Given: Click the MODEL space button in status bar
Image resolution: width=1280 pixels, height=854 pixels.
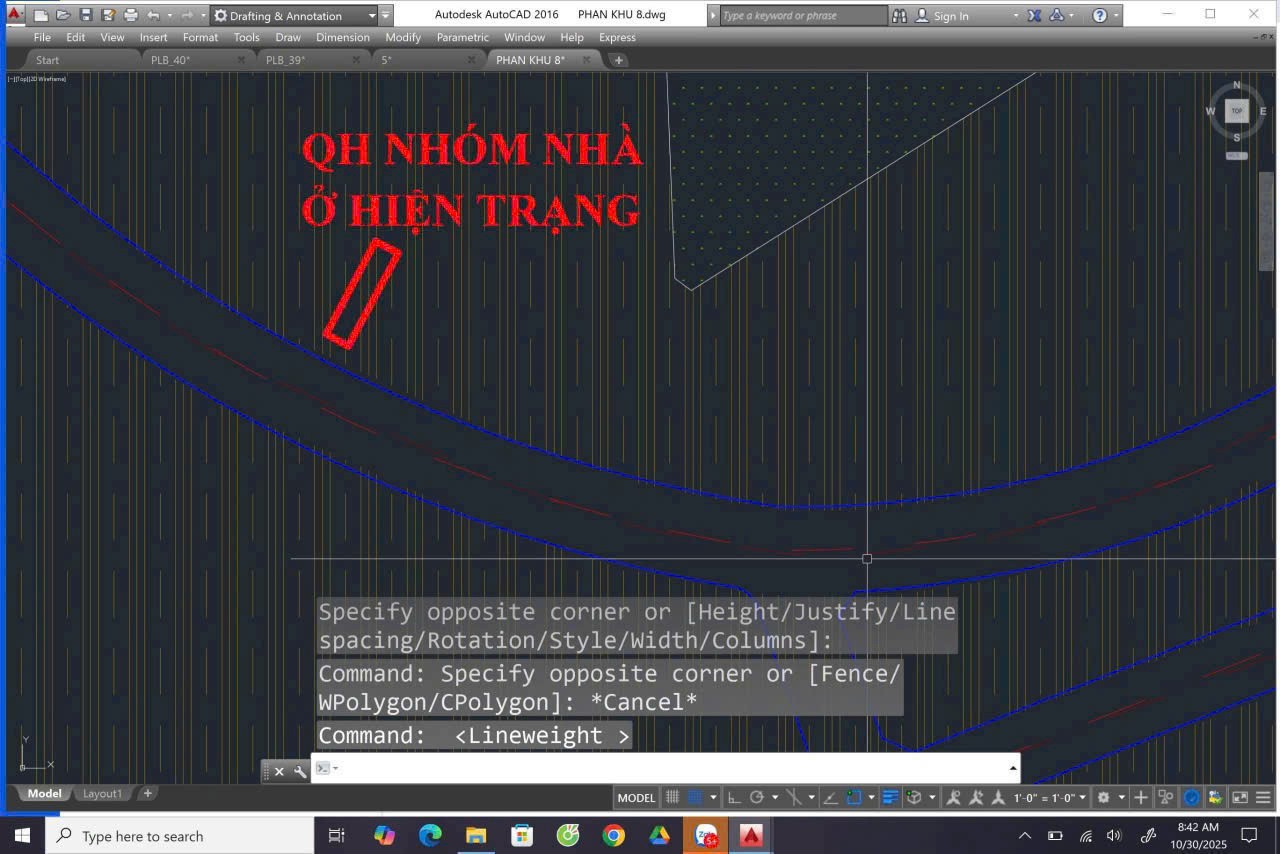Looking at the screenshot, I should coord(636,797).
